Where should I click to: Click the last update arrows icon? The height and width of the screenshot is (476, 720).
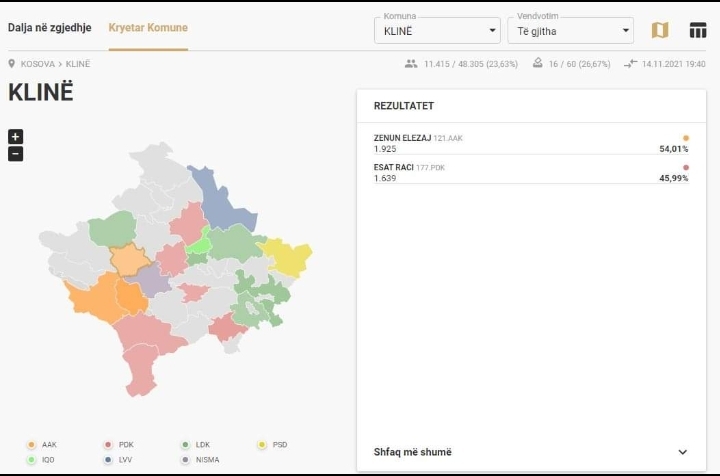click(x=630, y=63)
